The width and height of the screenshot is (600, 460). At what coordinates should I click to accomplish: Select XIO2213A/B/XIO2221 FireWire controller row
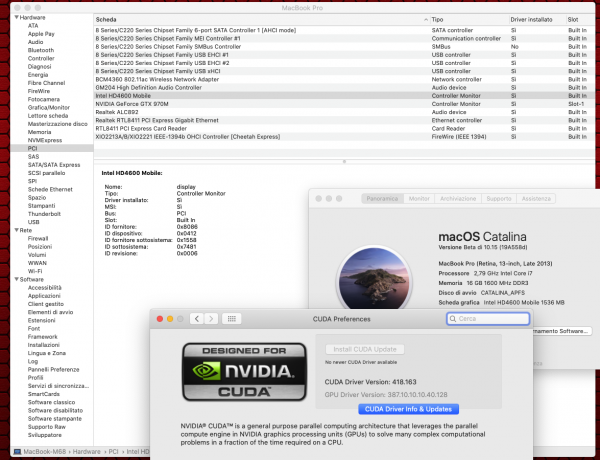(344, 137)
